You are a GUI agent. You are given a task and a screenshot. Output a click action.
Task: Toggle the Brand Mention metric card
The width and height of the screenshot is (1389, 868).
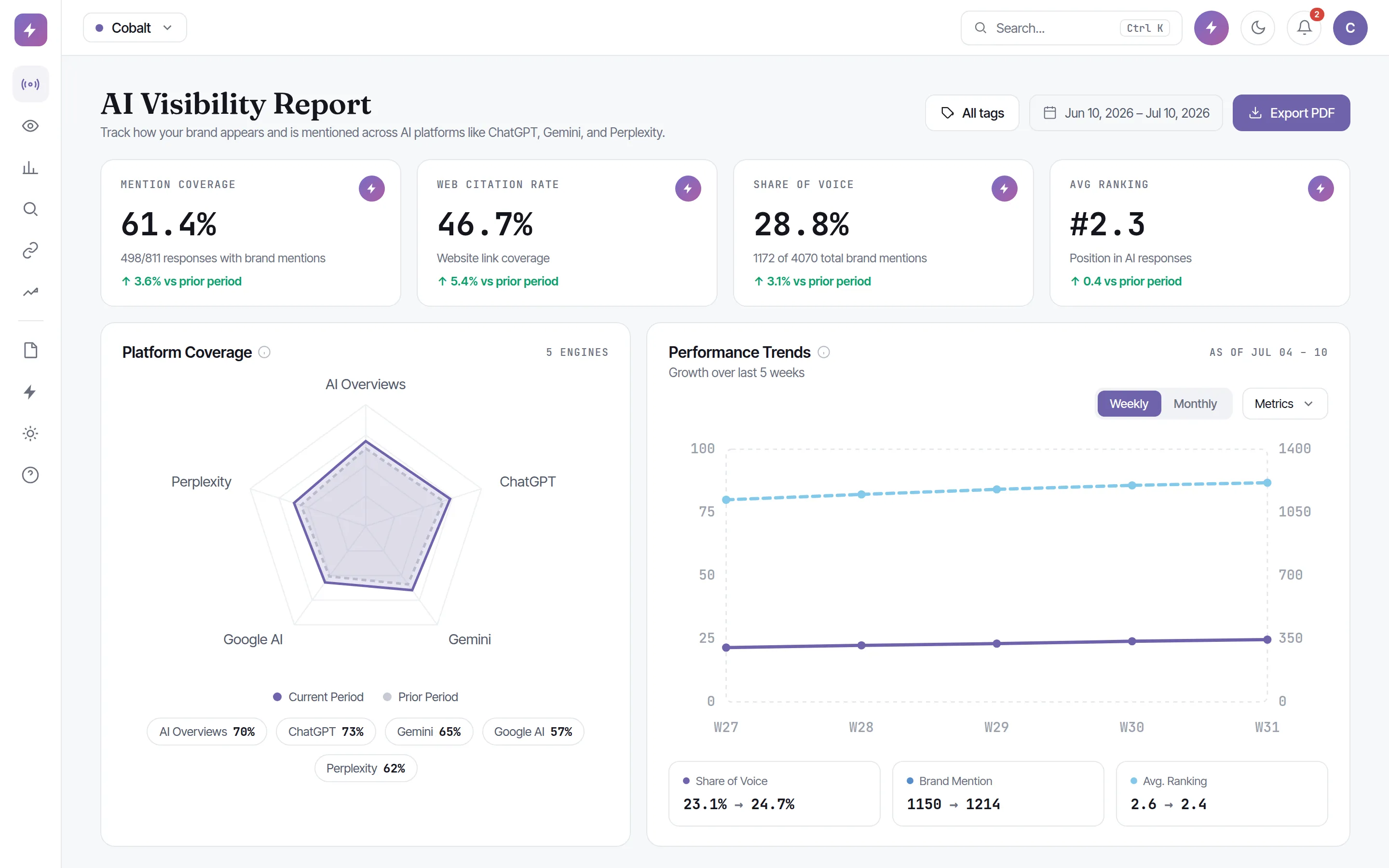pos(997,793)
